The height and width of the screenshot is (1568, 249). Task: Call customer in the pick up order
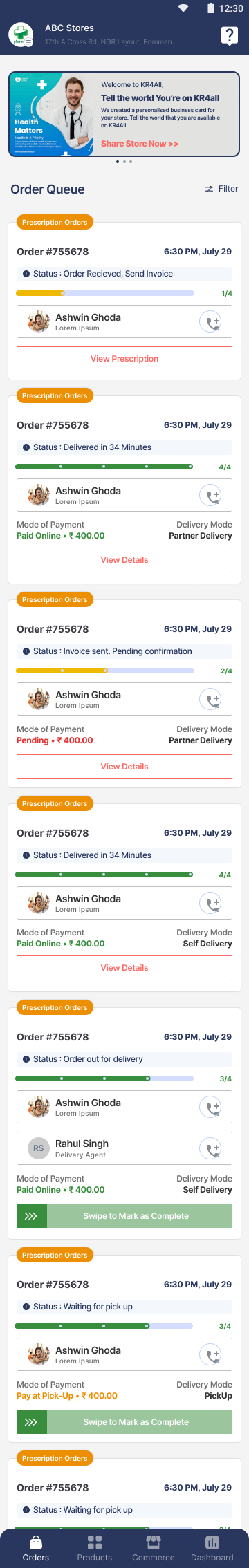(x=210, y=1355)
